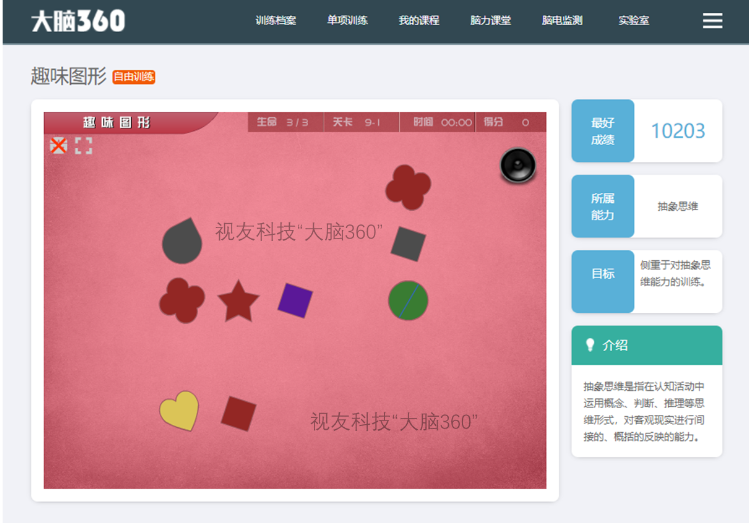749x523 pixels.
Task: Click the red square shape
Action: click(238, 413)
